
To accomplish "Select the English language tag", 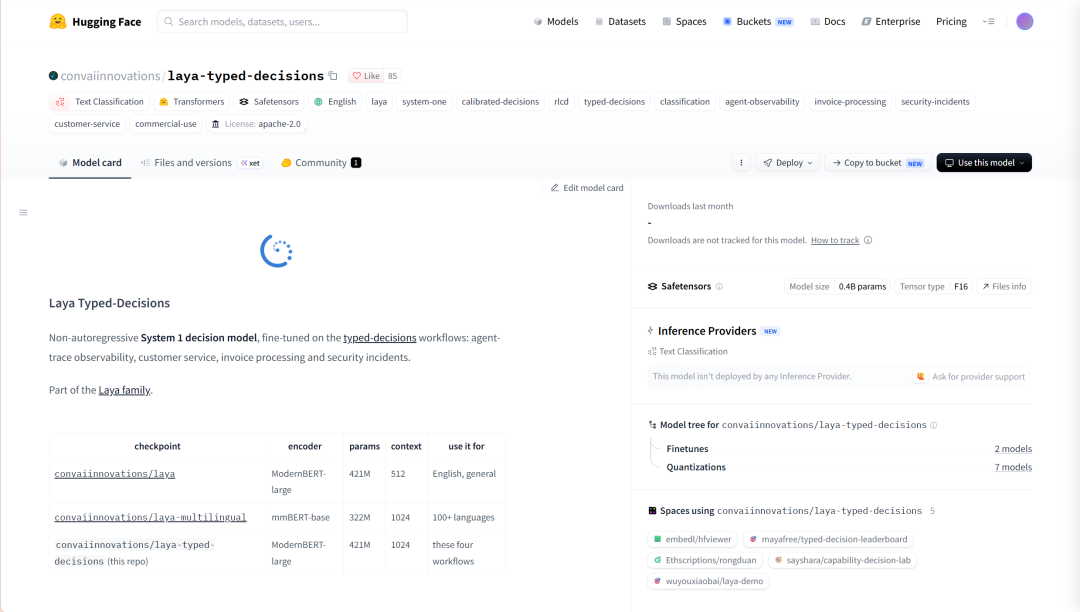I will click(x=335, y=102).
